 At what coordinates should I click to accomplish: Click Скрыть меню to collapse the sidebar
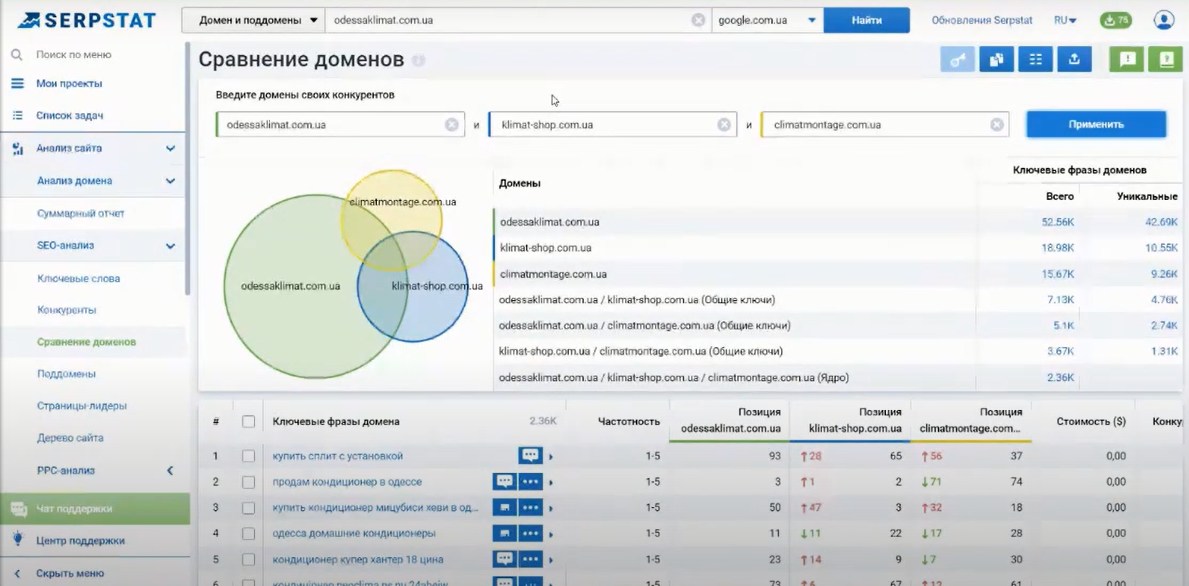click(x=70, y=573)
